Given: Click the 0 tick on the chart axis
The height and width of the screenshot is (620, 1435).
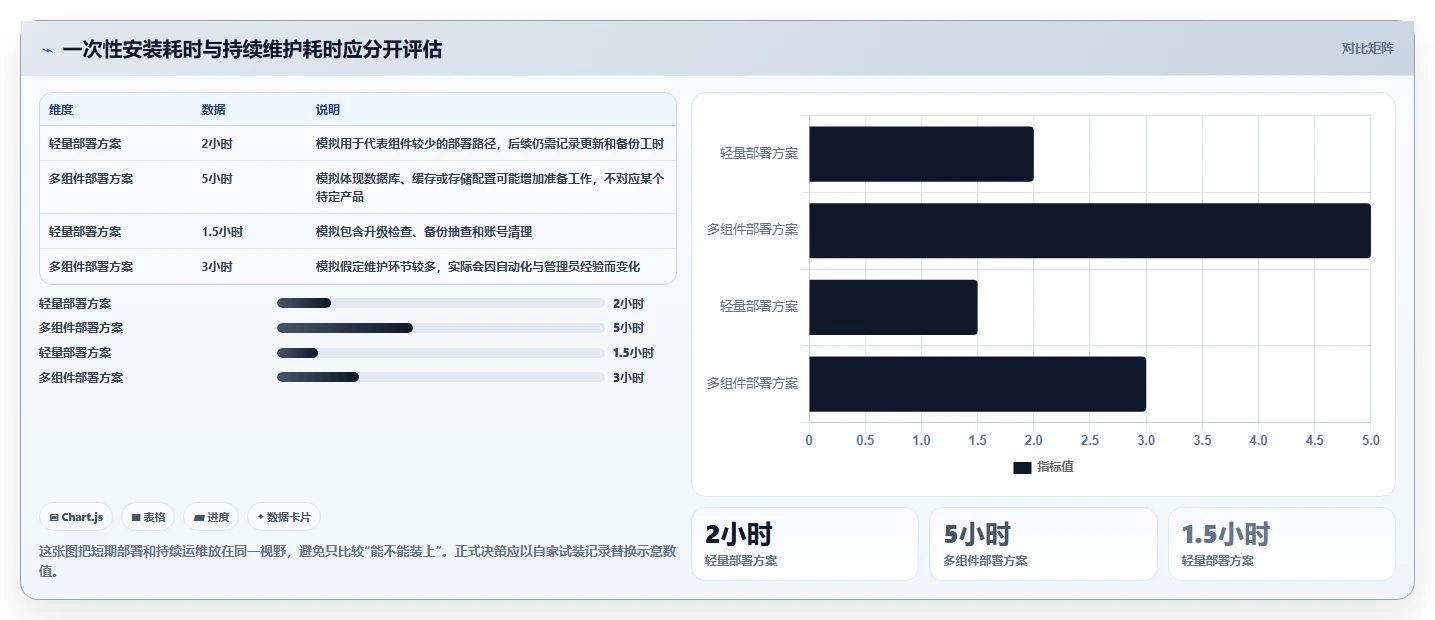Looking at the screenshot, I should tap(809, 440).
